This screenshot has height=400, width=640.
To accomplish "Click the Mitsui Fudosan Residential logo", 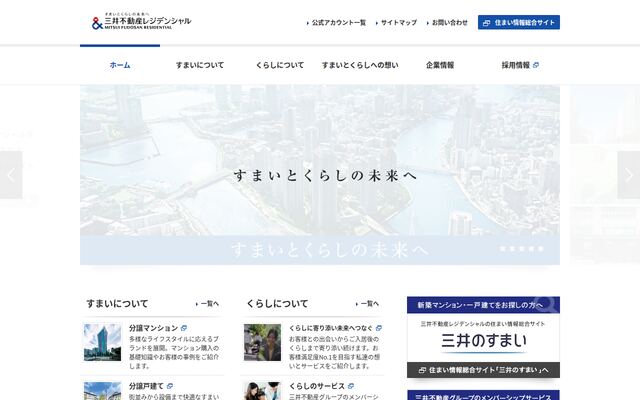I will pyautogui.click(x=141, y=21).
